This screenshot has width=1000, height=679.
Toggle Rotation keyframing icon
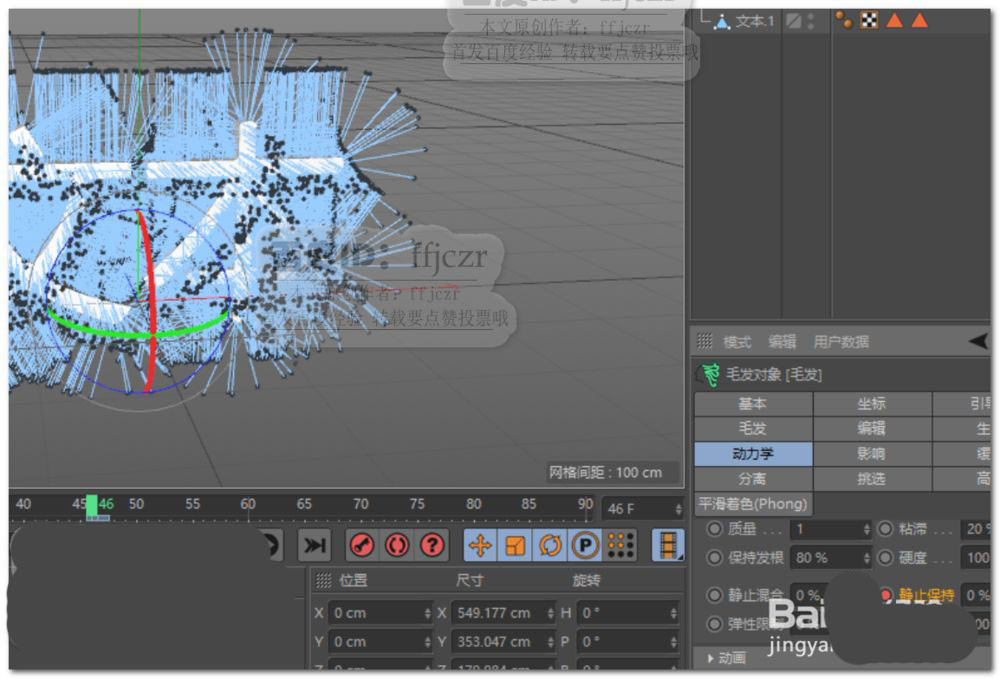(x=550, y=546)
